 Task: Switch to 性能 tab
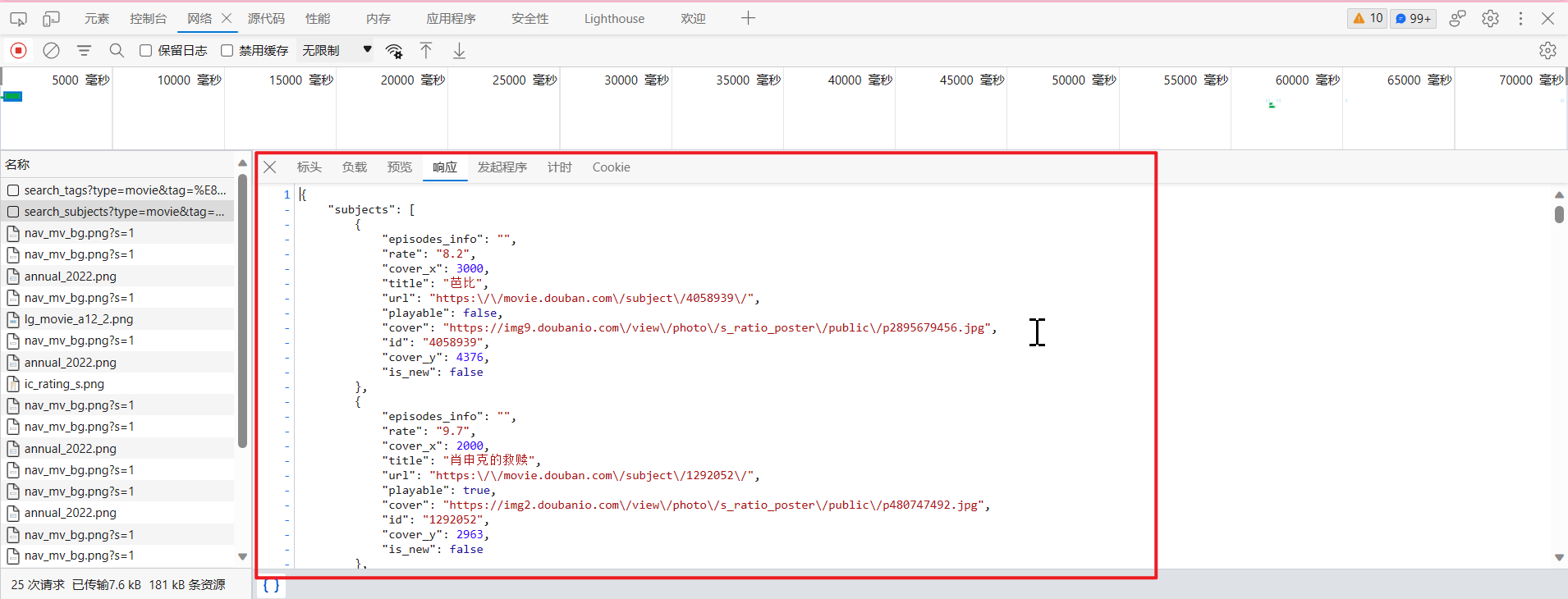(x=318, y=18)
